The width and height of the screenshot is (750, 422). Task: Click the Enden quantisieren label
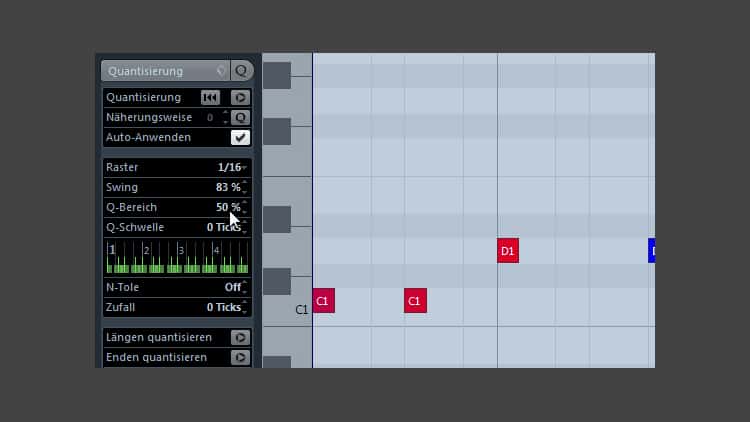tap(156, 358)
